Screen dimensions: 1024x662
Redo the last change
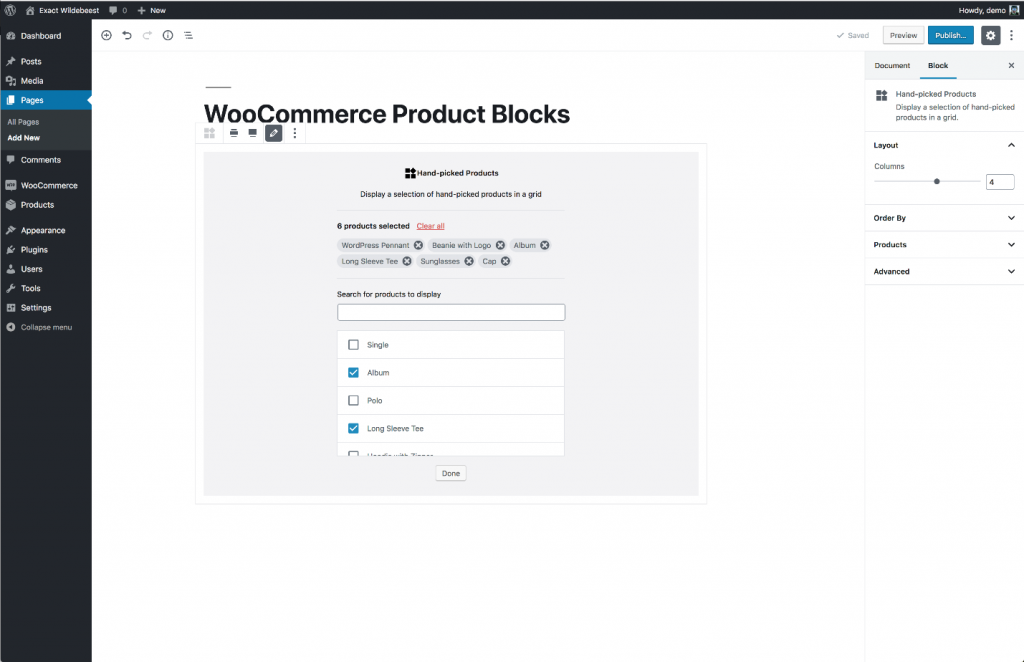tap(147, 35)
